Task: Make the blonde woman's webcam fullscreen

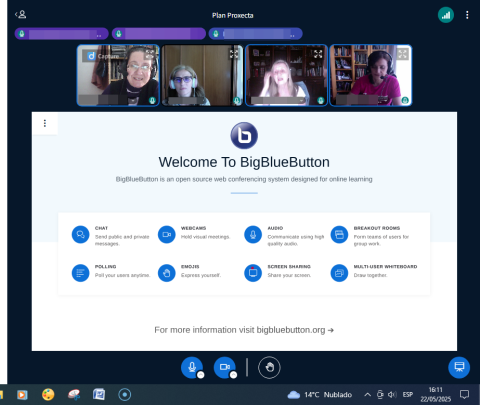Action: coord(318,54)
